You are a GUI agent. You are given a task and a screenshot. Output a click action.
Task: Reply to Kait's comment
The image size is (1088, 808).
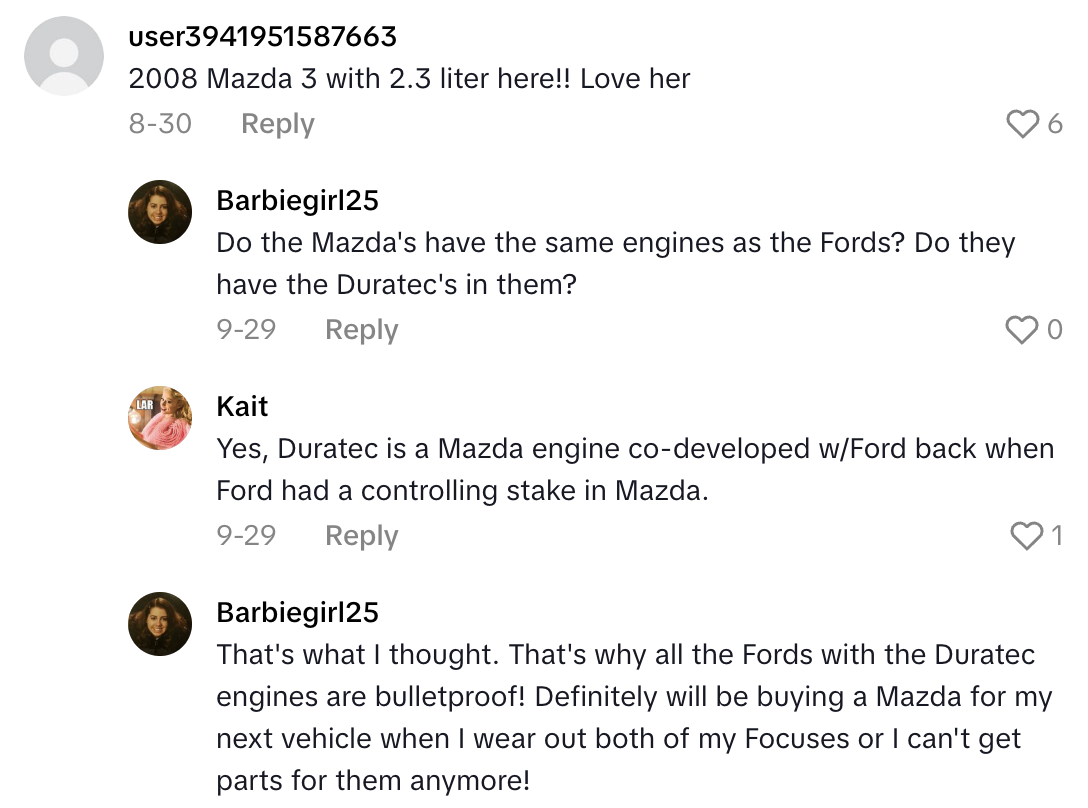tap(361, 536)
